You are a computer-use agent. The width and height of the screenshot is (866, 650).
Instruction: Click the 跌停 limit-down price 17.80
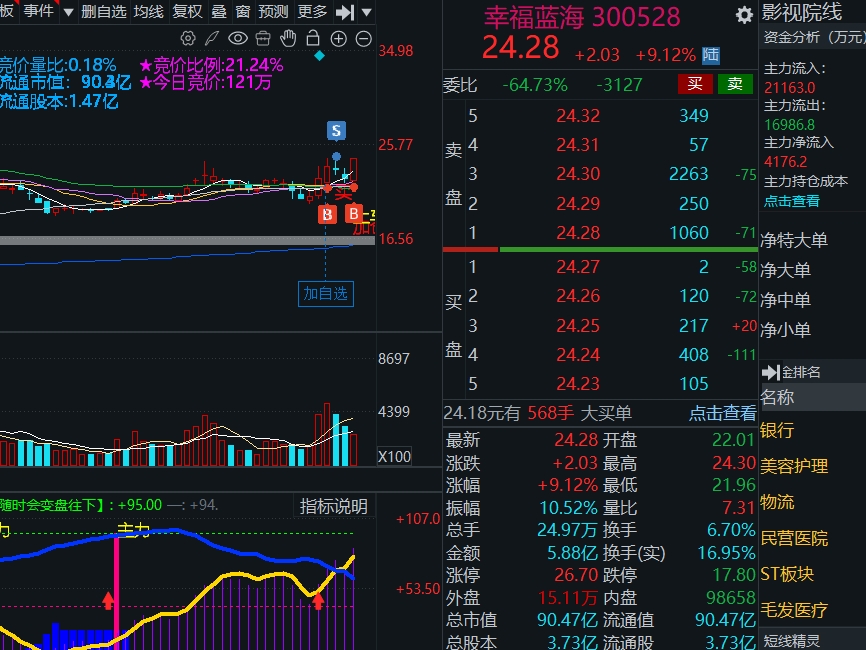tap(733, 575)
